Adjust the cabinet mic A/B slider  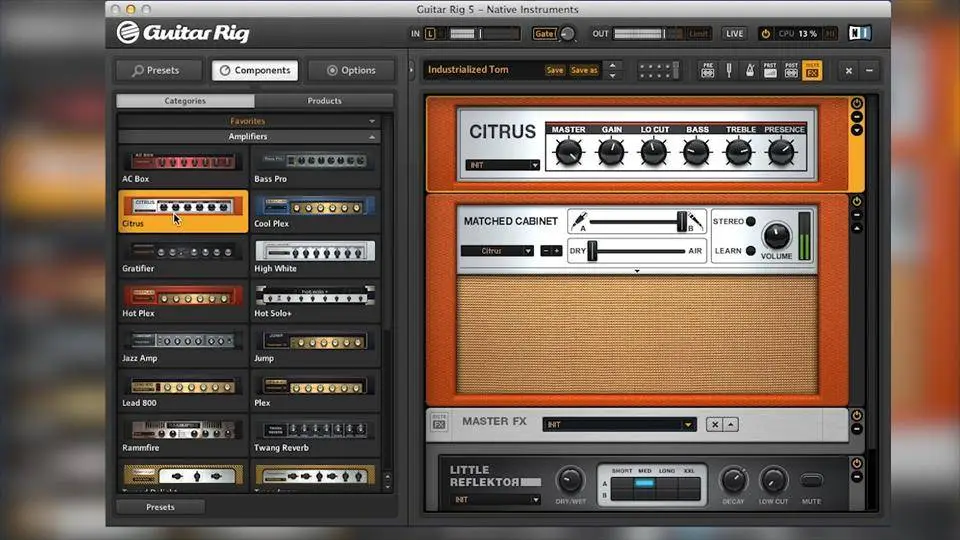[x=681, y=222]
